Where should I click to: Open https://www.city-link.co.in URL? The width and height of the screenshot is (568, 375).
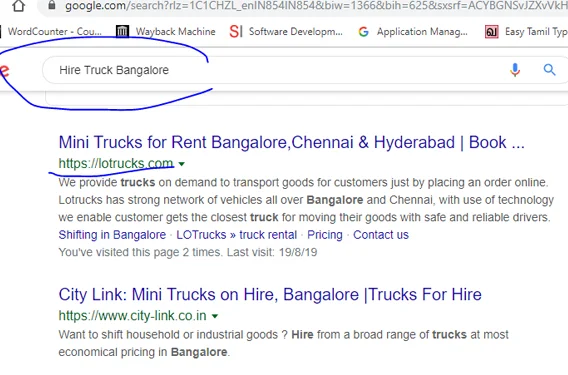[x=133, y=316]
